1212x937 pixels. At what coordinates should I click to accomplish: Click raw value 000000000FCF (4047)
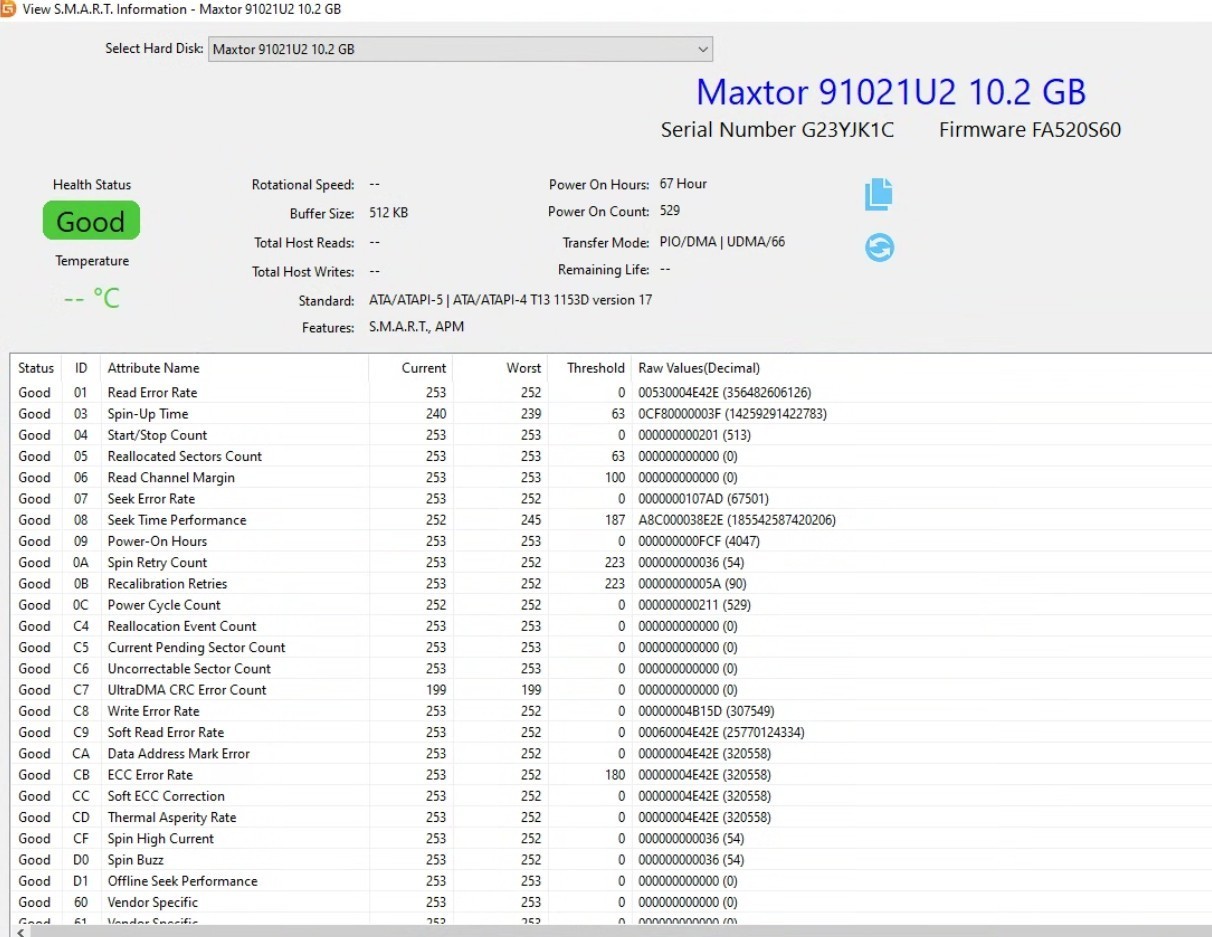[699, 541]
